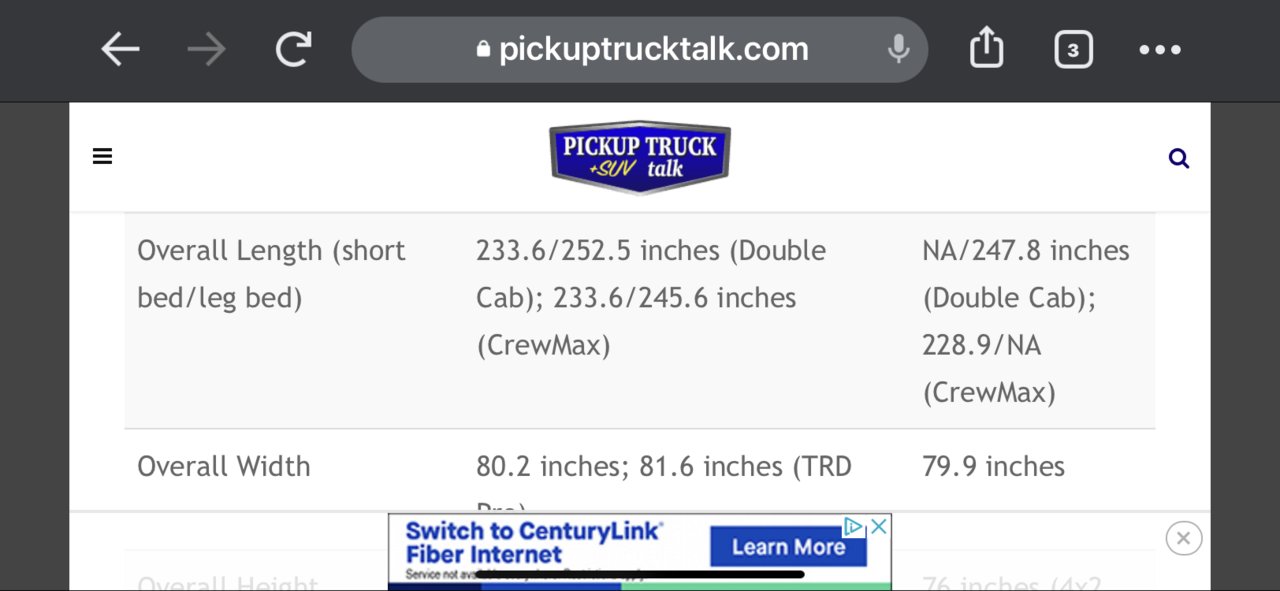This screenshot has width=1280, height=591.
Task: Open the share sheet icon
Action: pyautogui.click(x=986, y=47)
